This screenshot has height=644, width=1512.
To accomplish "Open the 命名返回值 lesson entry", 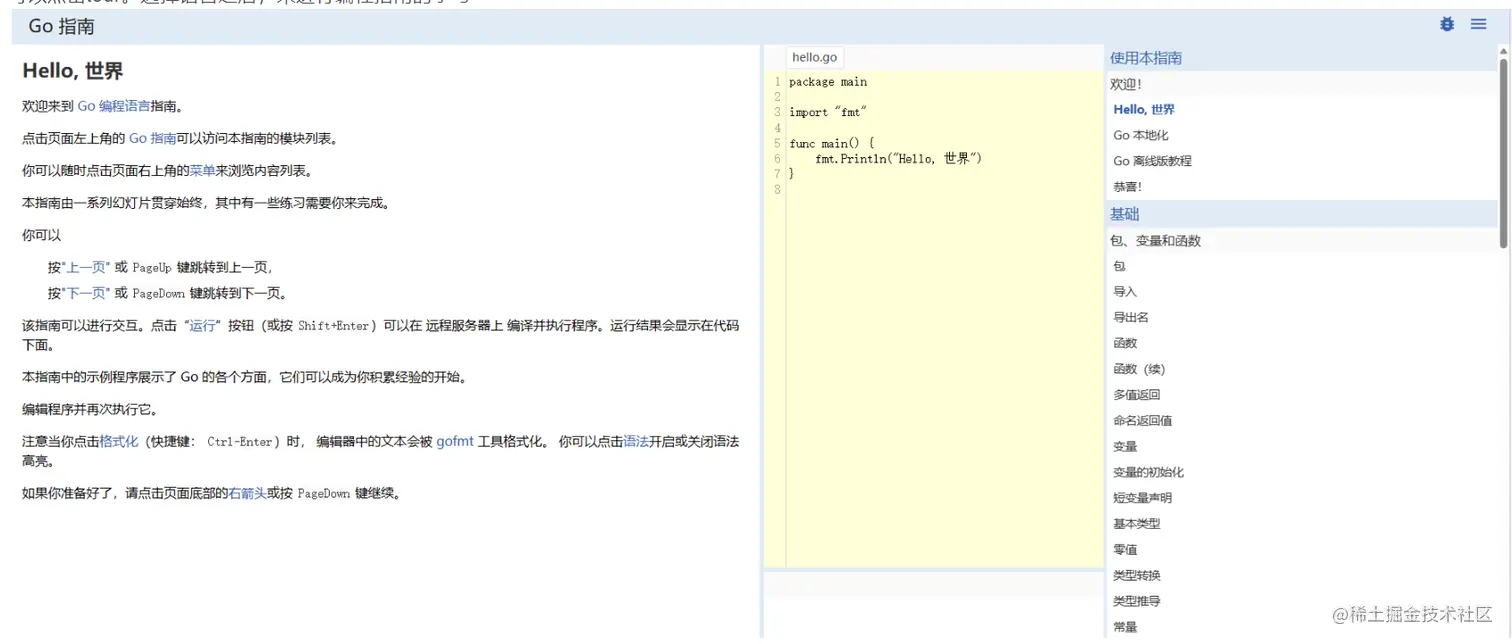I will pyautogui.click(x=1143, y=421).
